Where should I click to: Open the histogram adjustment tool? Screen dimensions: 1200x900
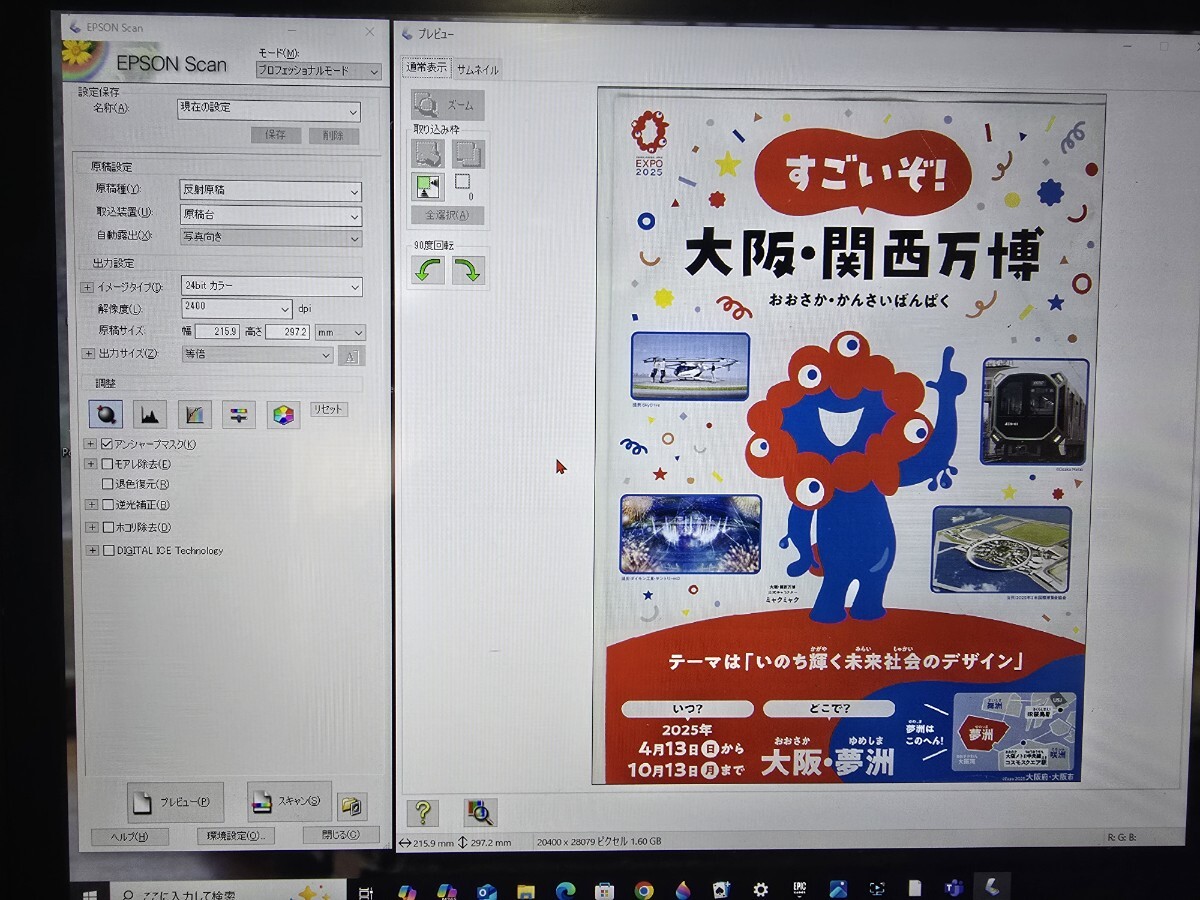(x=150, y=413)
